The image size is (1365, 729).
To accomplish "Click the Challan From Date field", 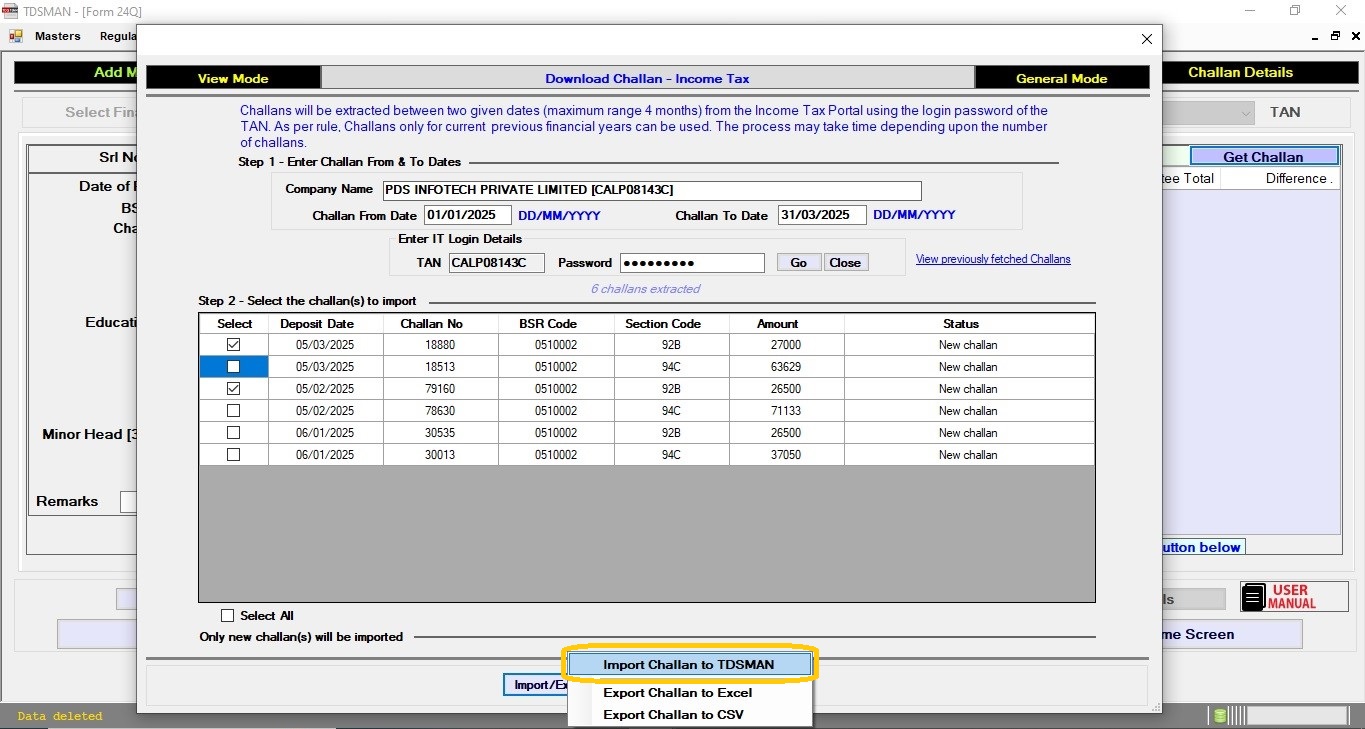I will tap(467, 215).
